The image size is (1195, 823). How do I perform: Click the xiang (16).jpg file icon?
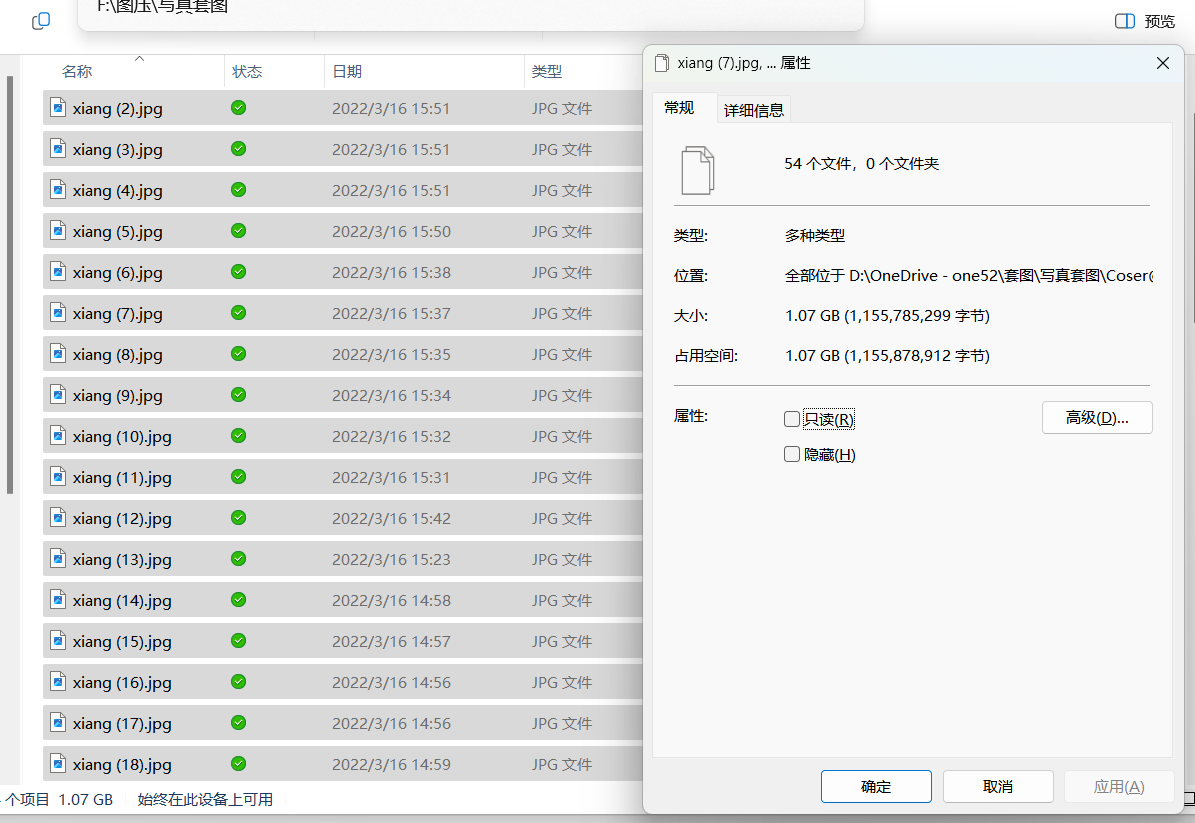click(58, 682)
